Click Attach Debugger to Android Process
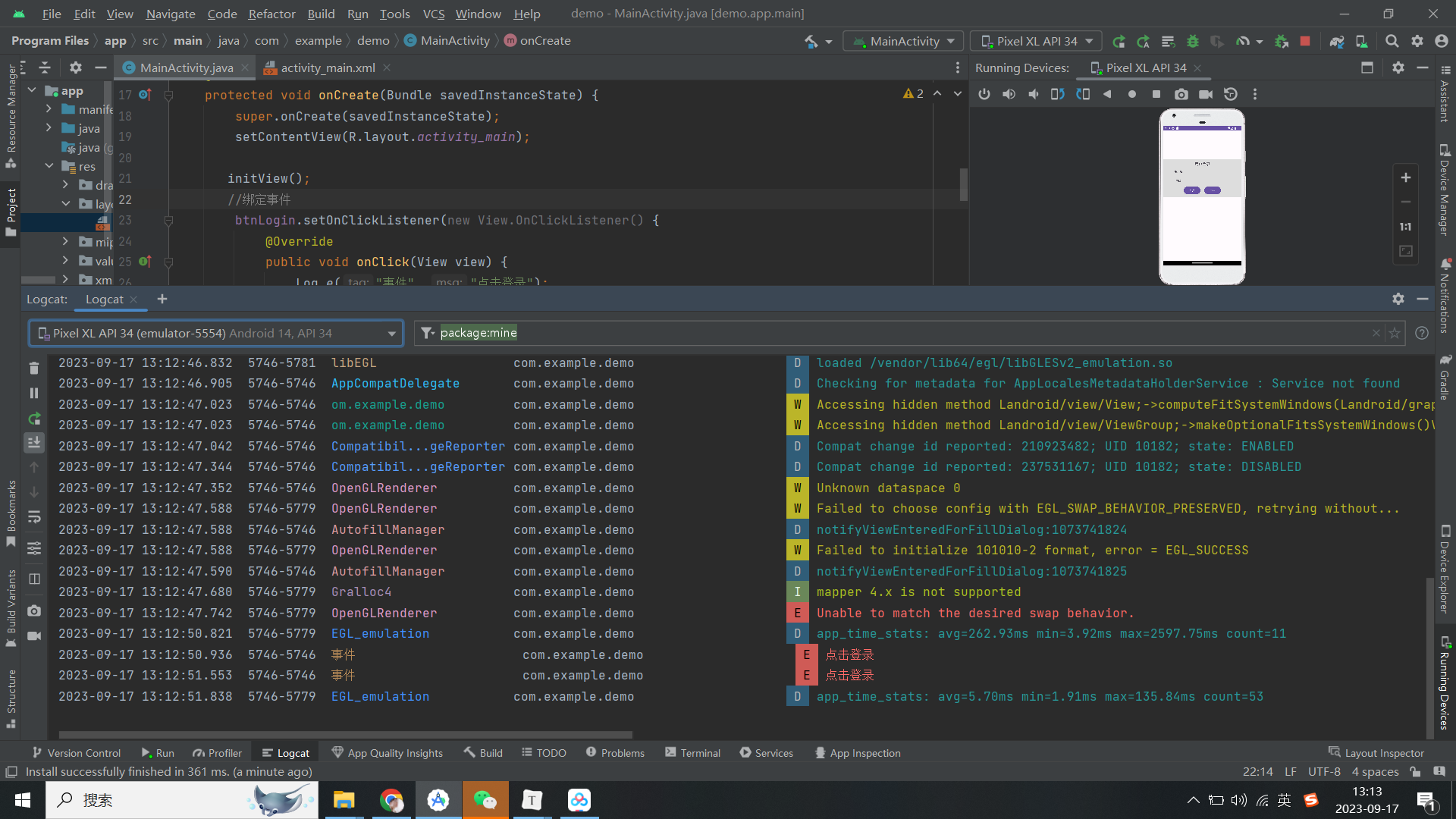 coord(1282,41)
